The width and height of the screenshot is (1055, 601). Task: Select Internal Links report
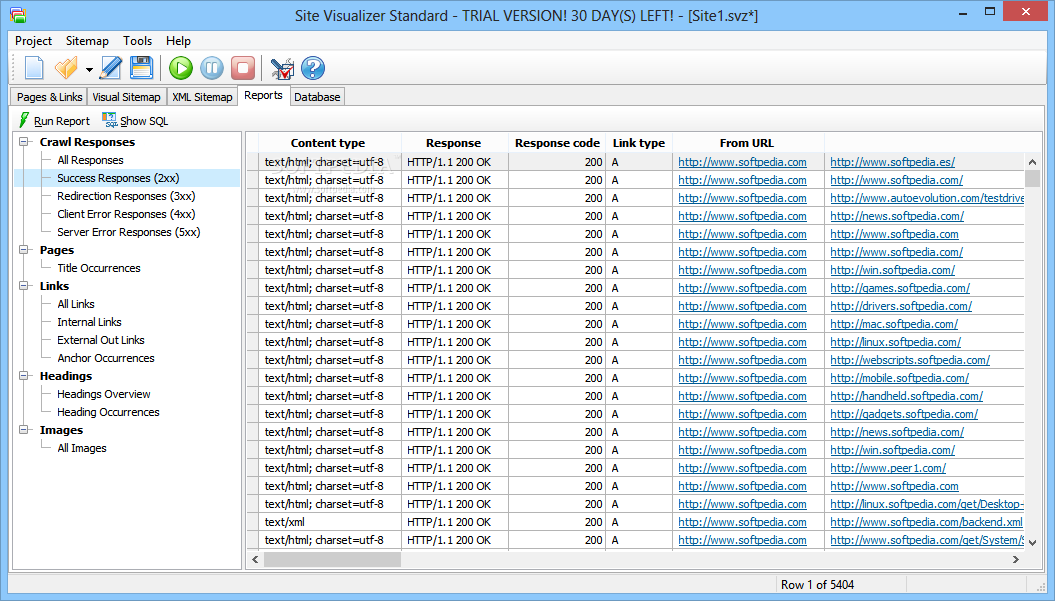[89, 322]
